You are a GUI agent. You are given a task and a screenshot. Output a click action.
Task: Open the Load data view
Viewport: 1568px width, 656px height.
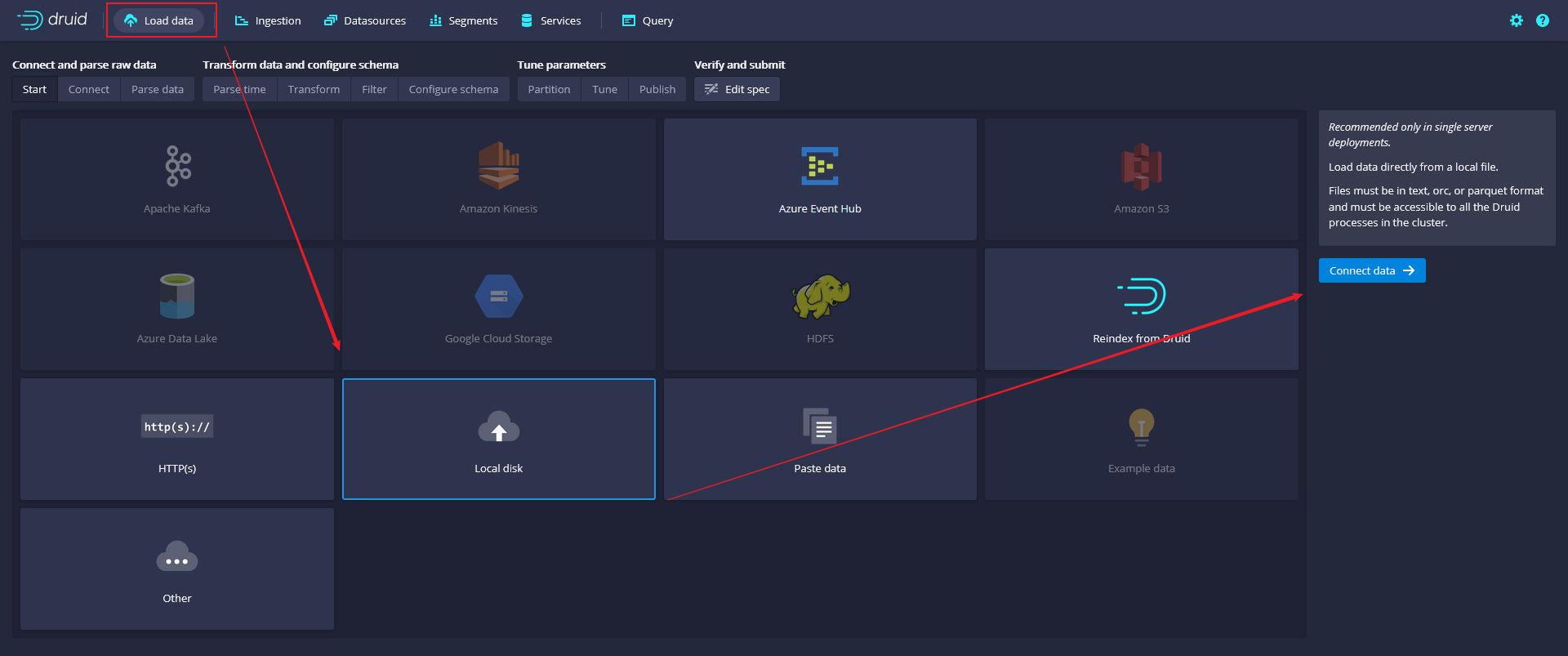tap(159, 20)
